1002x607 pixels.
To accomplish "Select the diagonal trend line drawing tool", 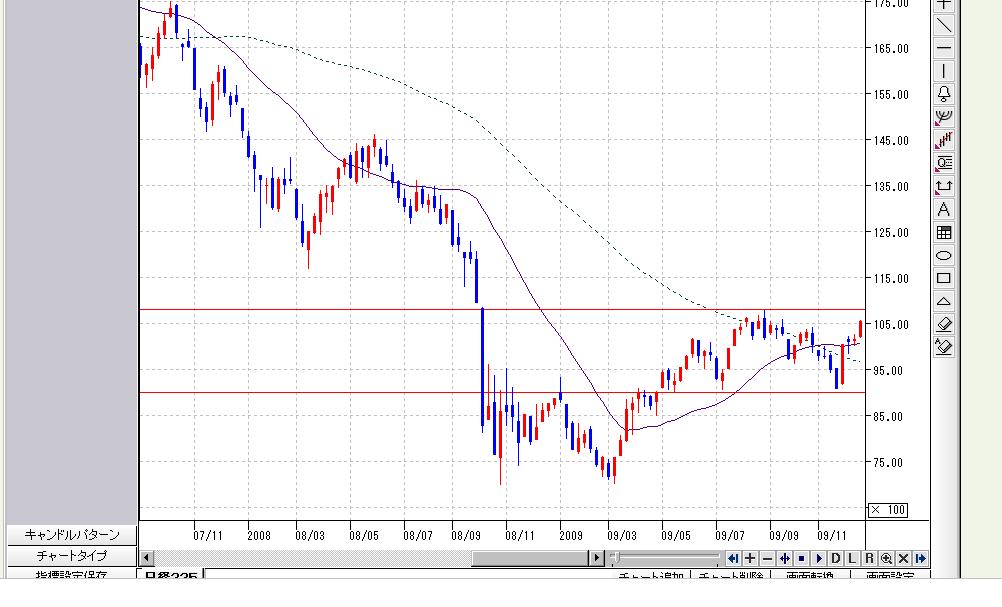I will pos(944,25).
